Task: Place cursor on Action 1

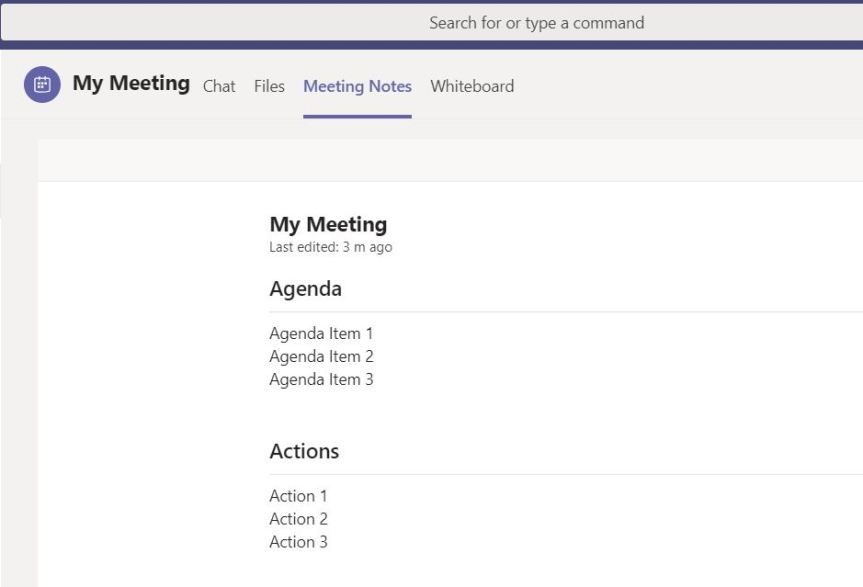Action: click(298, 496)
